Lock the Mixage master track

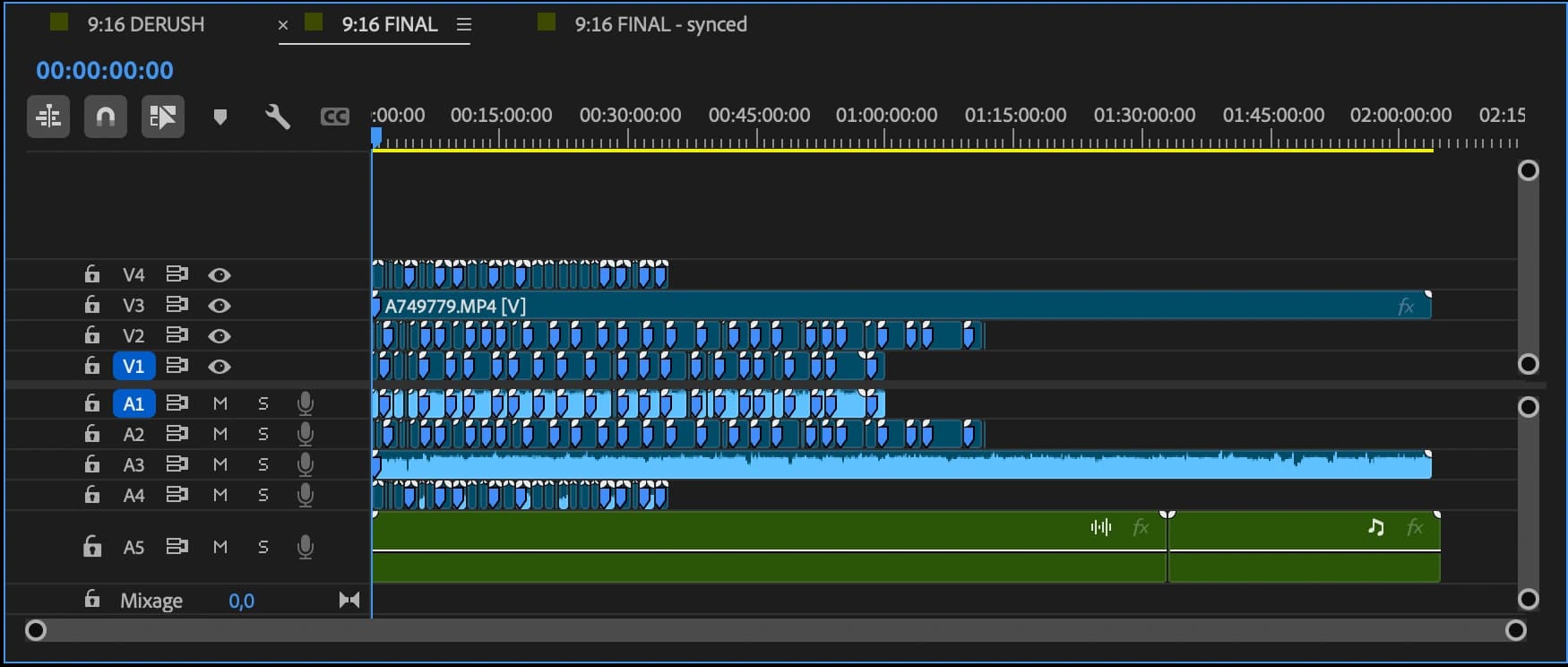tap(91, 598)
